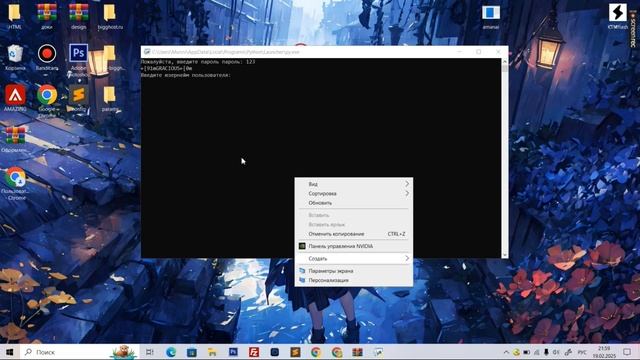Select the Adobe Photoshop desktop shortcut
Image resolution: width=640 pixels, height=360 pixels.
(78, 59)
